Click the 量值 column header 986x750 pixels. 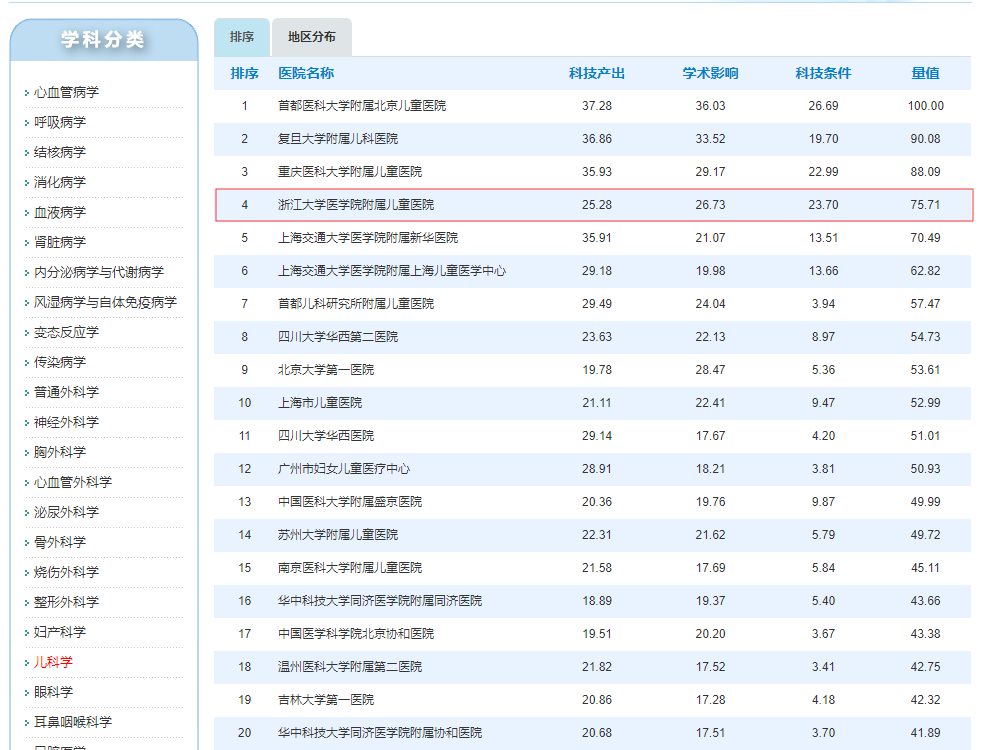click(x=926, y=74)
